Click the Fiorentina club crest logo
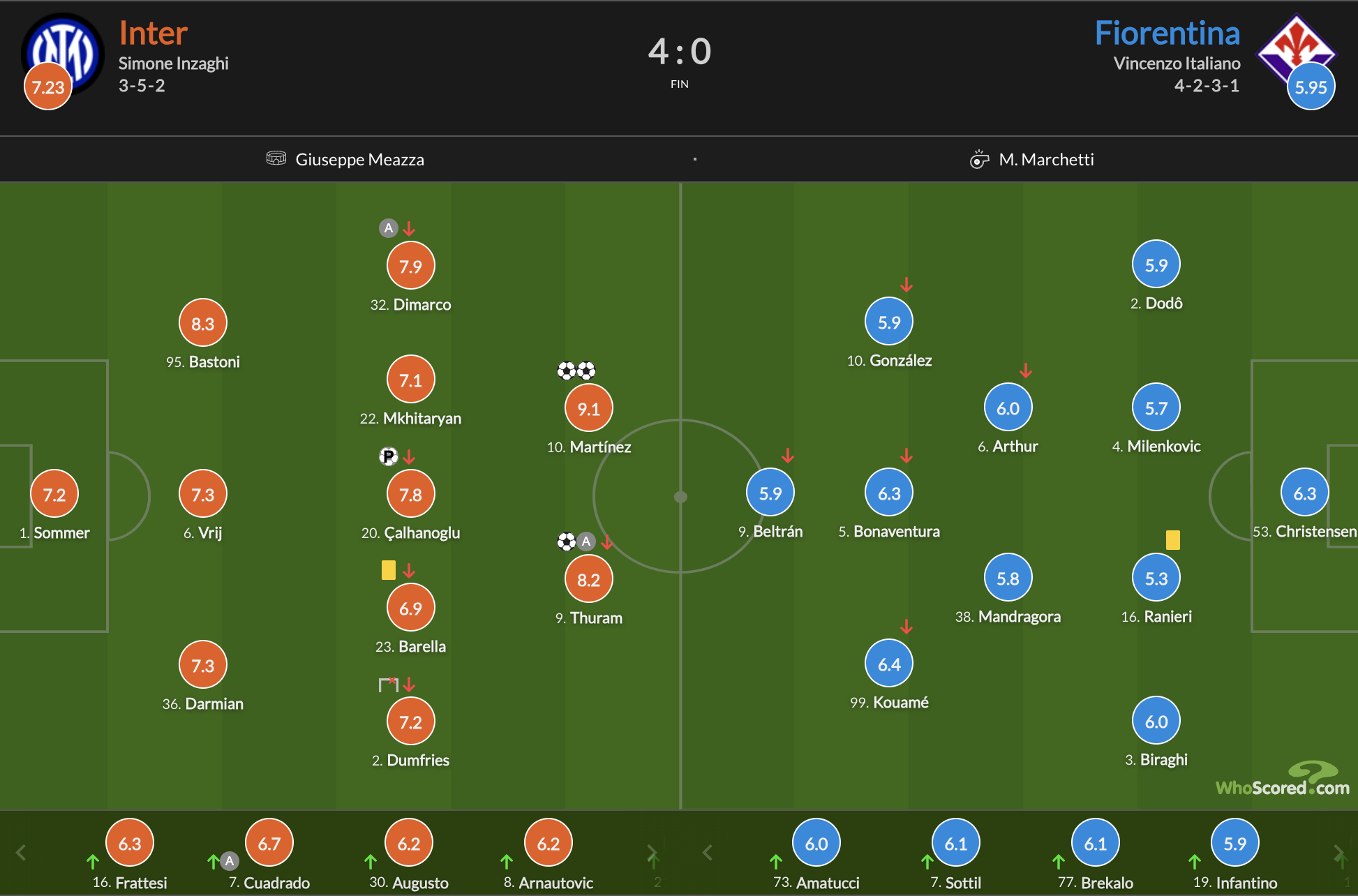 (1297, 50)
